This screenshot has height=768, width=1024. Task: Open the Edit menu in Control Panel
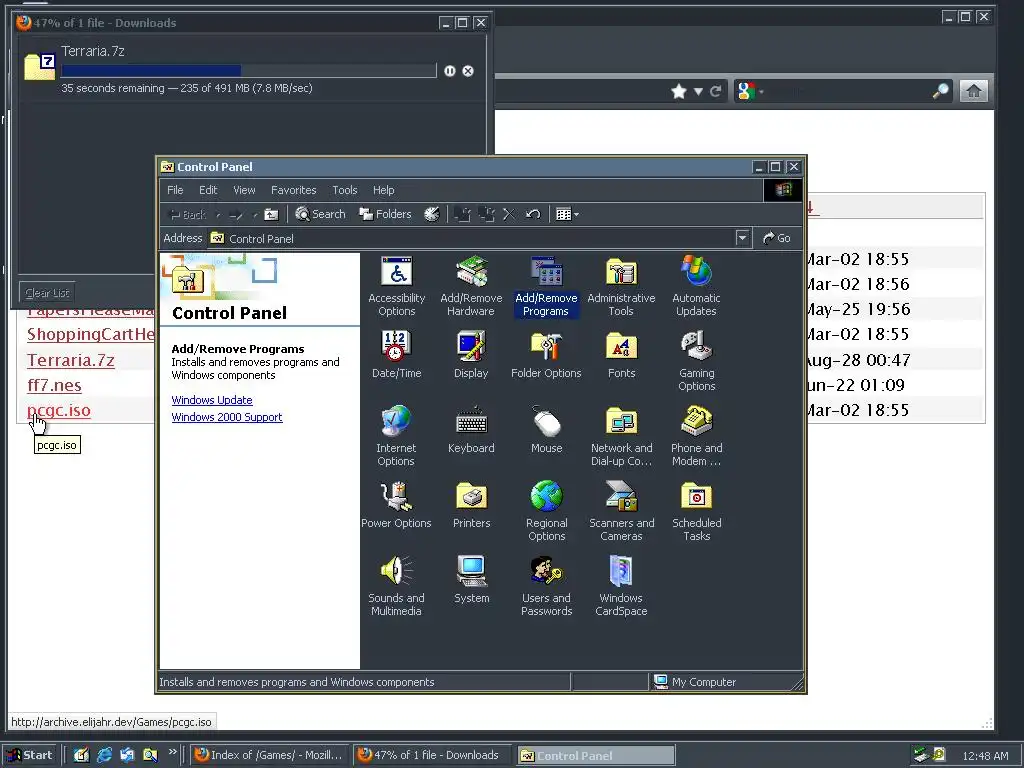tap(208, 190)
